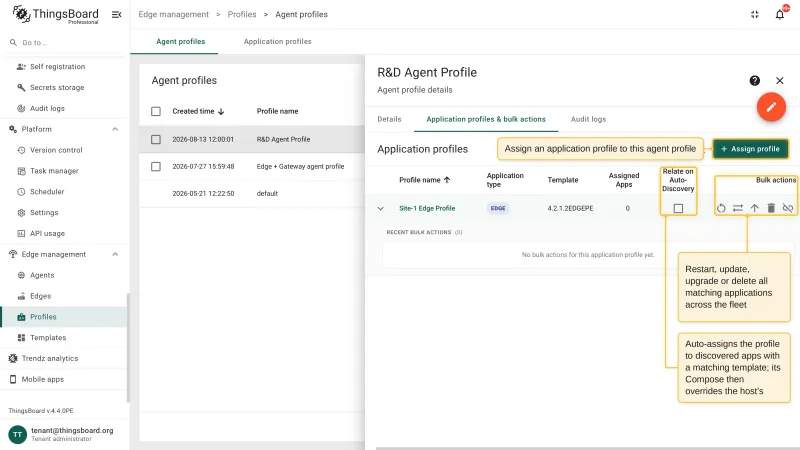
Task: Select Application profiles & bulk actions tab
Action: coord(486,119)
